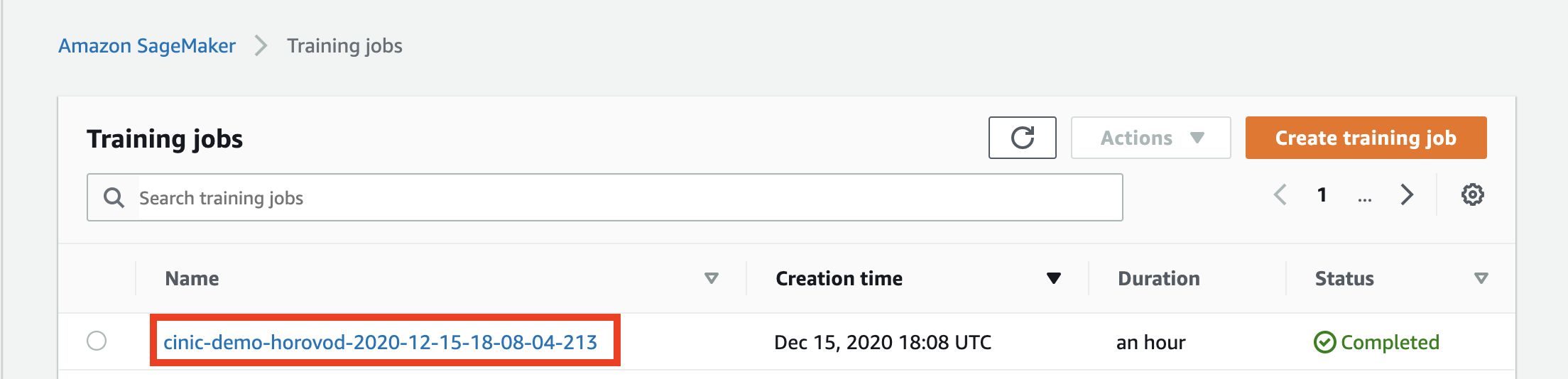Screen dimensions: 1568x379
Task: Click the Duration column header
Action: coord(1158,278)
